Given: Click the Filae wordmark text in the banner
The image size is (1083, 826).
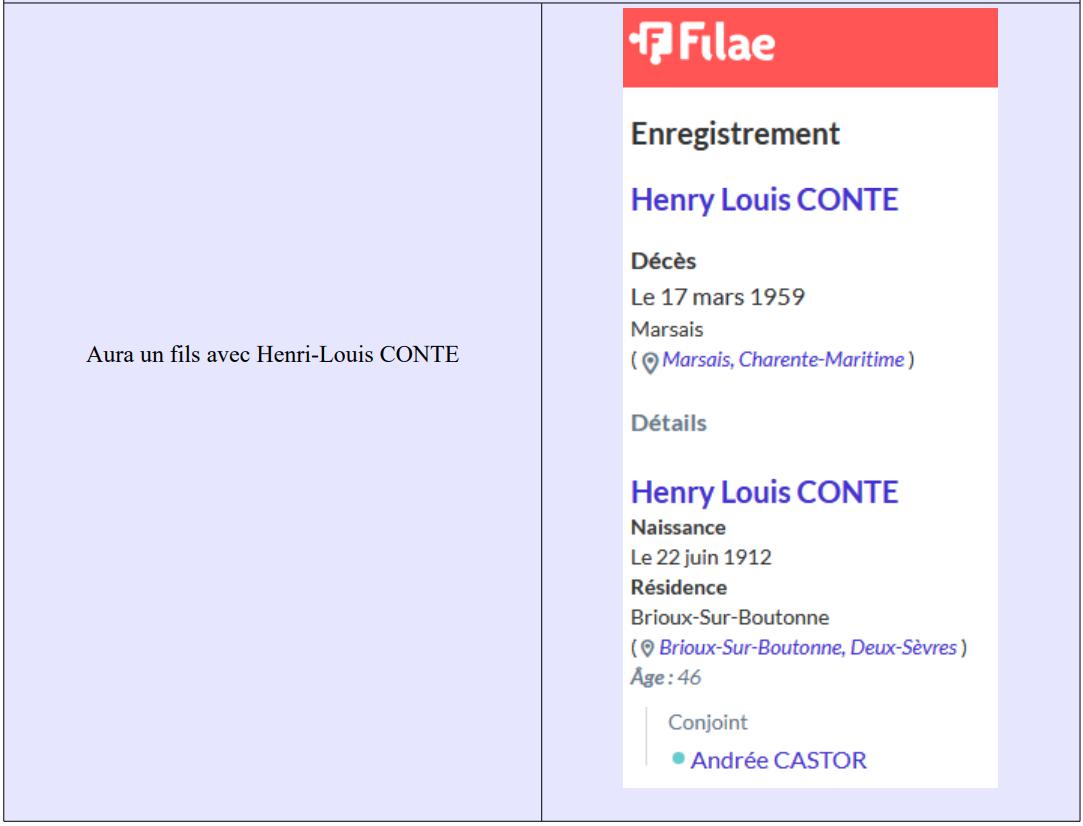Looking at the screenshot, I should pos(727,45).
